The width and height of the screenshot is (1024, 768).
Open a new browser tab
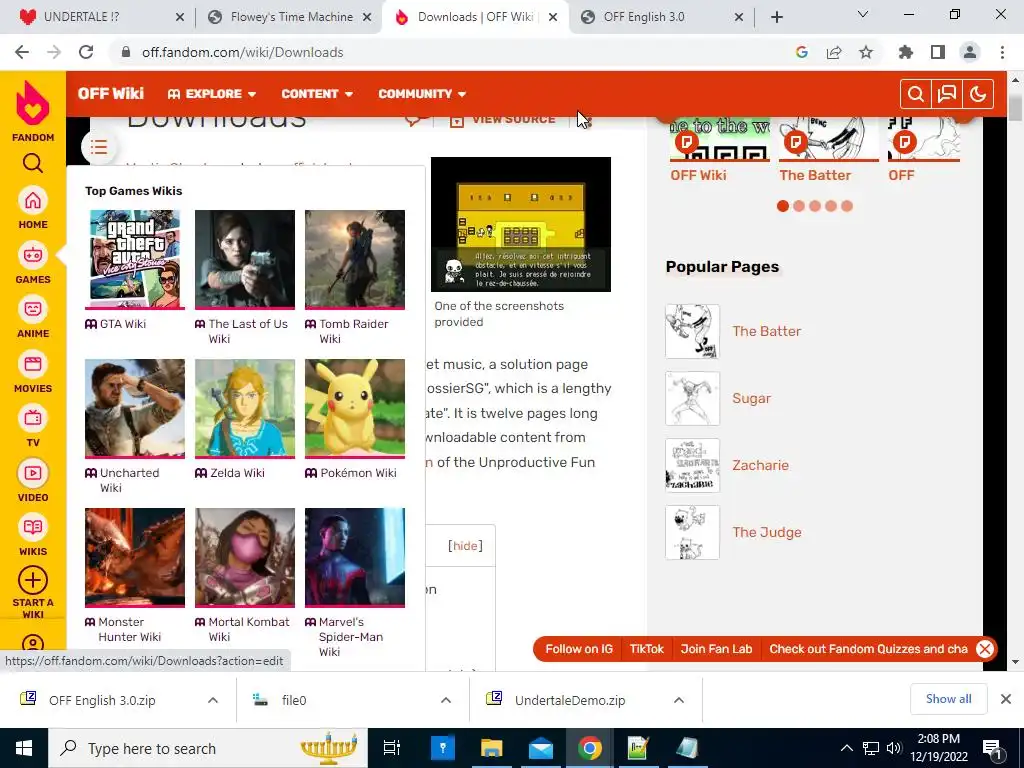click(776, 17)
